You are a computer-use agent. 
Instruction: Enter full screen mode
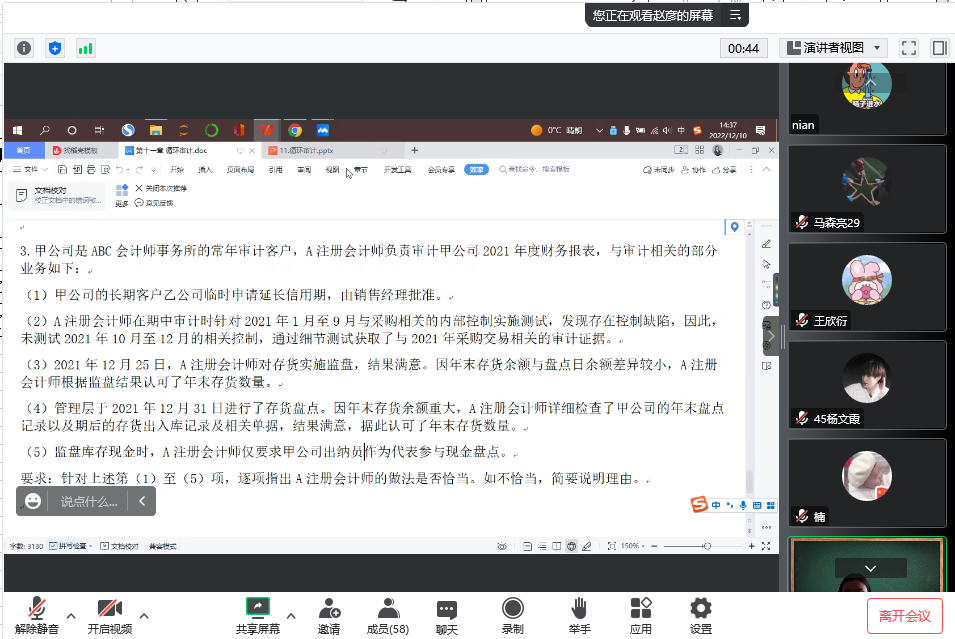(x=909, y=48)
